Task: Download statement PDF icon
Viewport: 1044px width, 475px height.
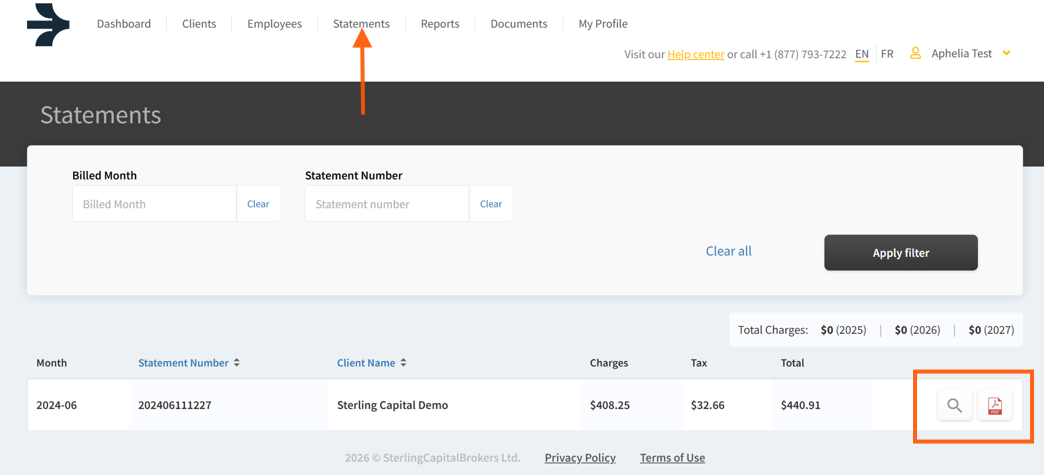Action: pyautogui.click(x=995, y=405)
